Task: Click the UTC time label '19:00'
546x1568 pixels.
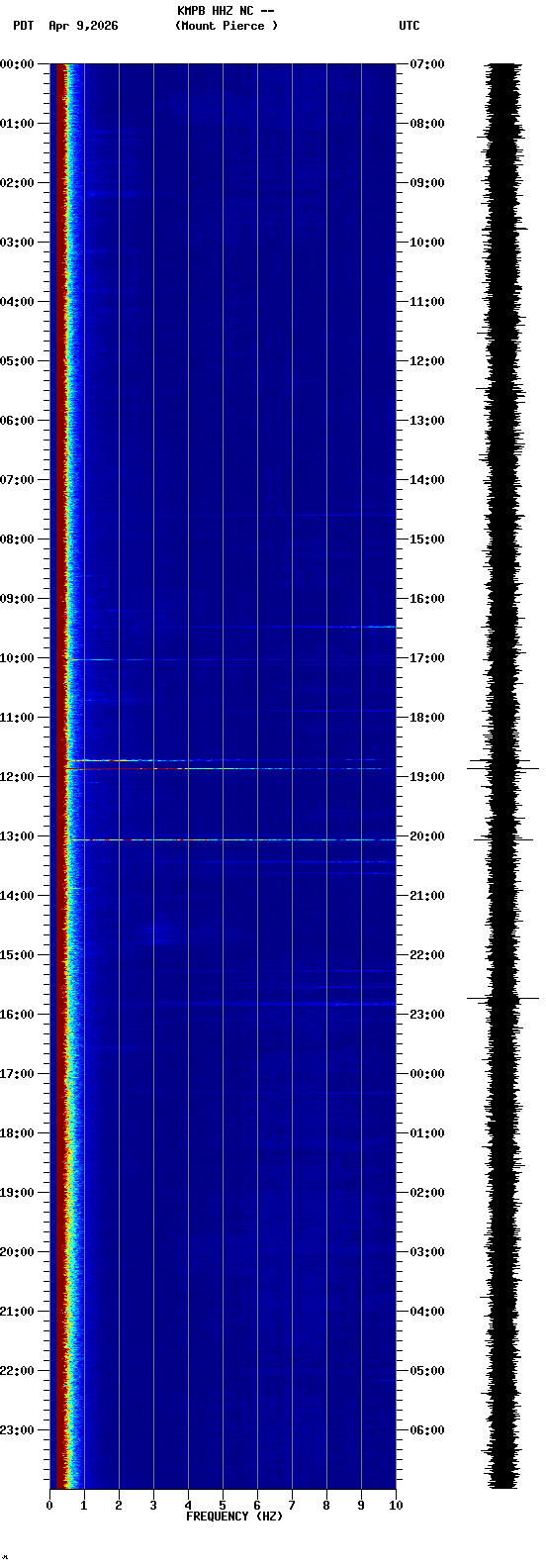Action: [427, 777]
